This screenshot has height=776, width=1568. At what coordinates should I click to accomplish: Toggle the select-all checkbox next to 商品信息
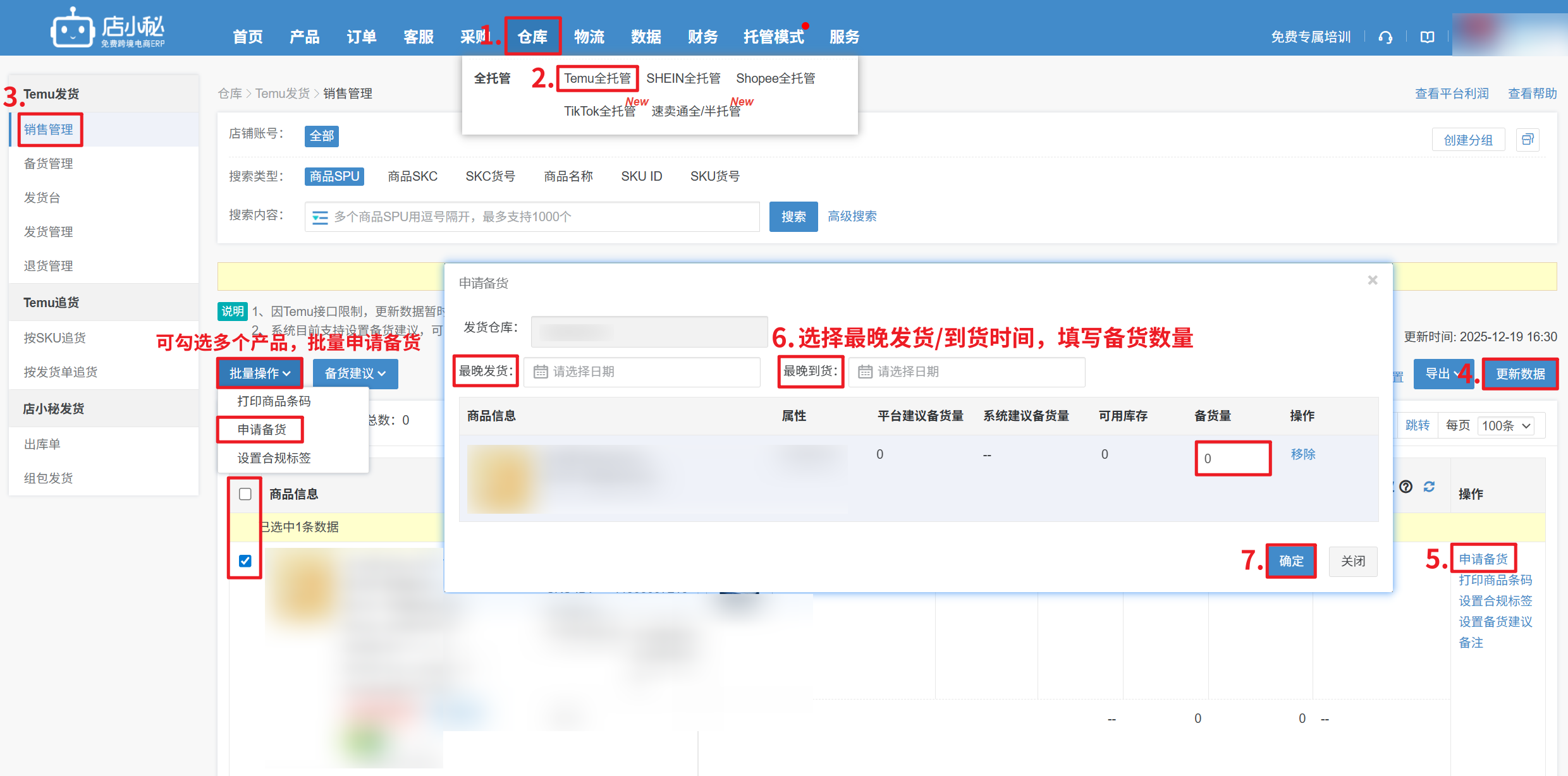click(245, 494)
